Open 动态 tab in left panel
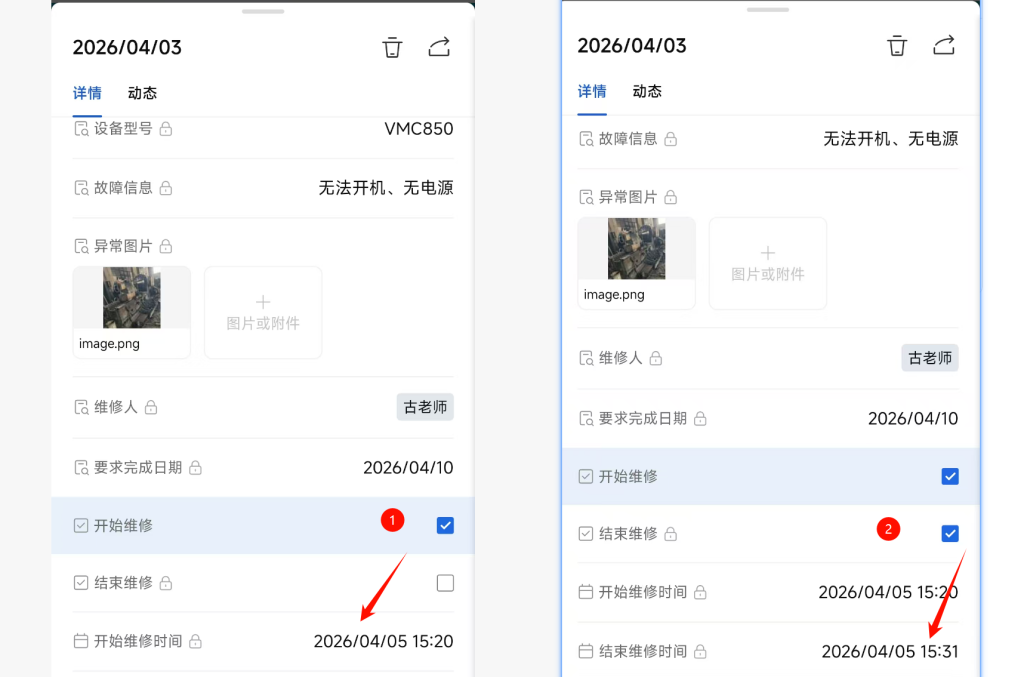1024x677 pixels. (142, 93)
